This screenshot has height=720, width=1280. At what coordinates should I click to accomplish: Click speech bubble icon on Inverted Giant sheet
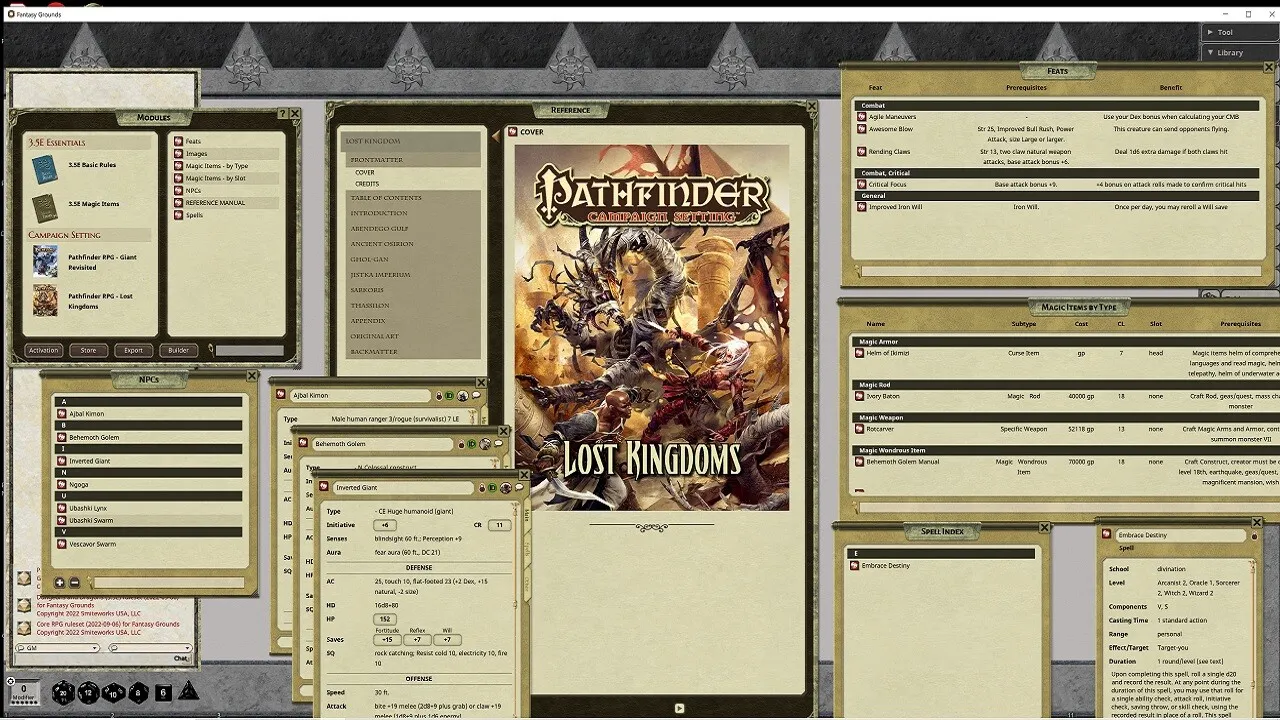519,488
